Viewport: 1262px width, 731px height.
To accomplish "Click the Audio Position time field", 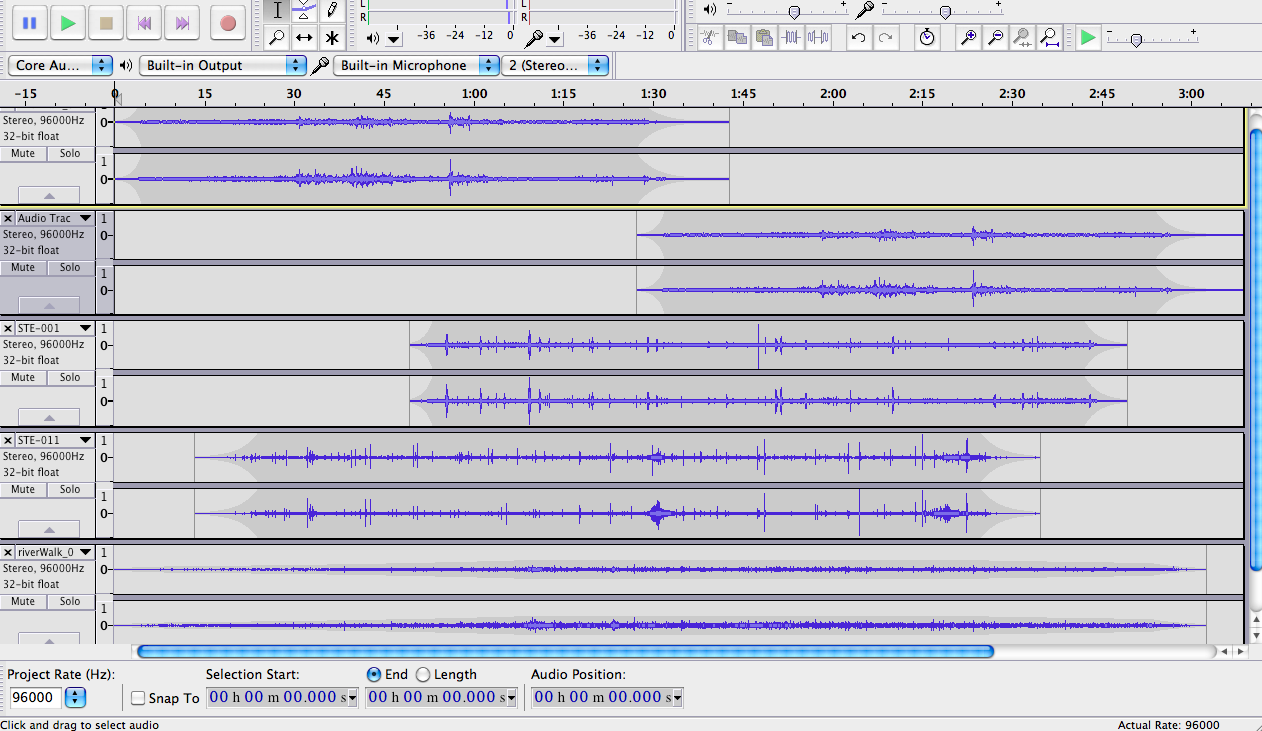I will click(x=608, y=697).
